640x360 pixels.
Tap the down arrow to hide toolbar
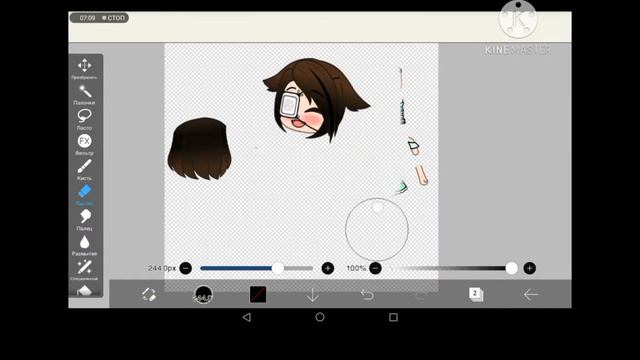point(313,295)
